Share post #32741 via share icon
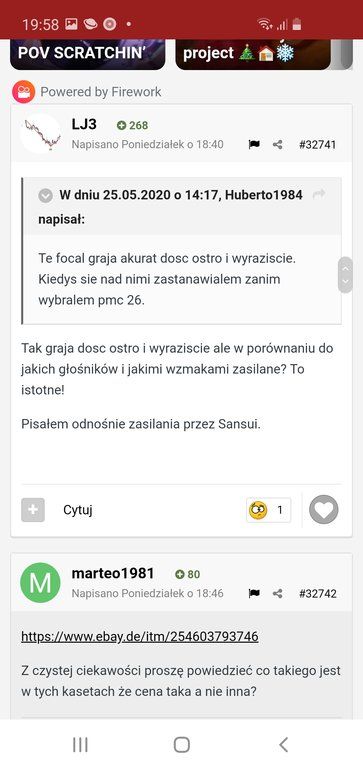Viewport: 363px width, 768px height. coord(277,144)
